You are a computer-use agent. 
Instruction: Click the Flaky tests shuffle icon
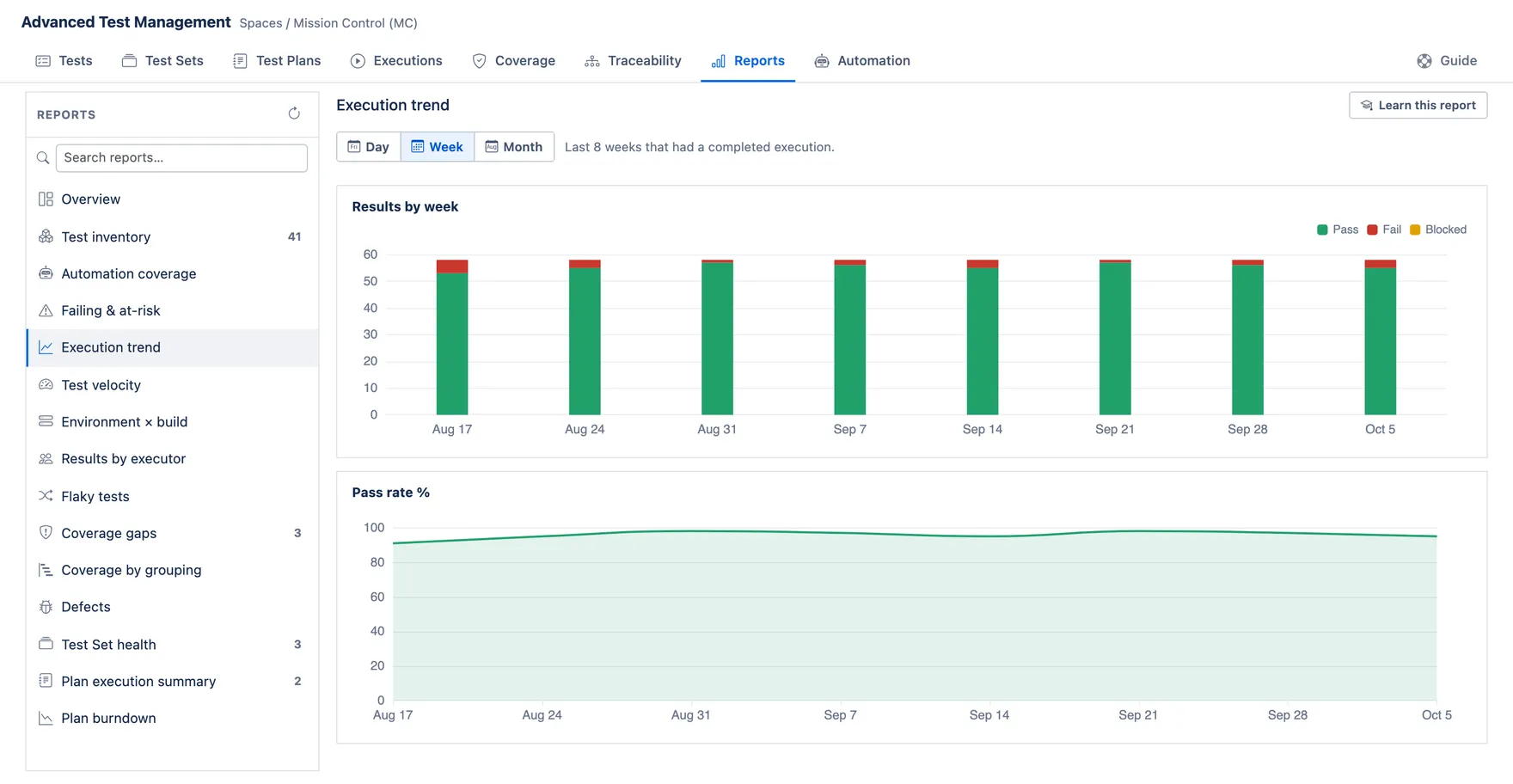tap(46, 496)
